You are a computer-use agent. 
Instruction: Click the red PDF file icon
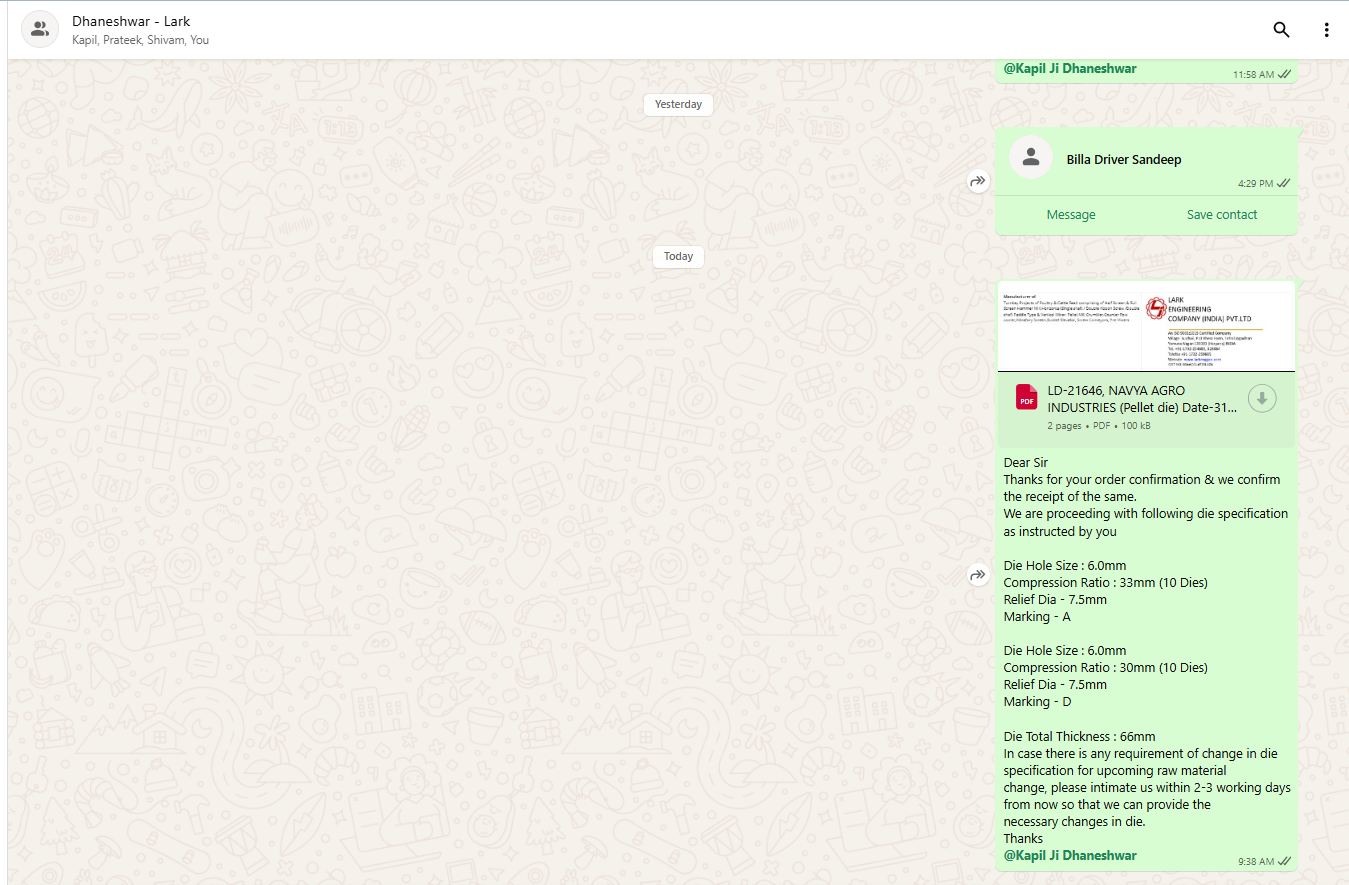pyautogui.click(x=1026, y=398)
